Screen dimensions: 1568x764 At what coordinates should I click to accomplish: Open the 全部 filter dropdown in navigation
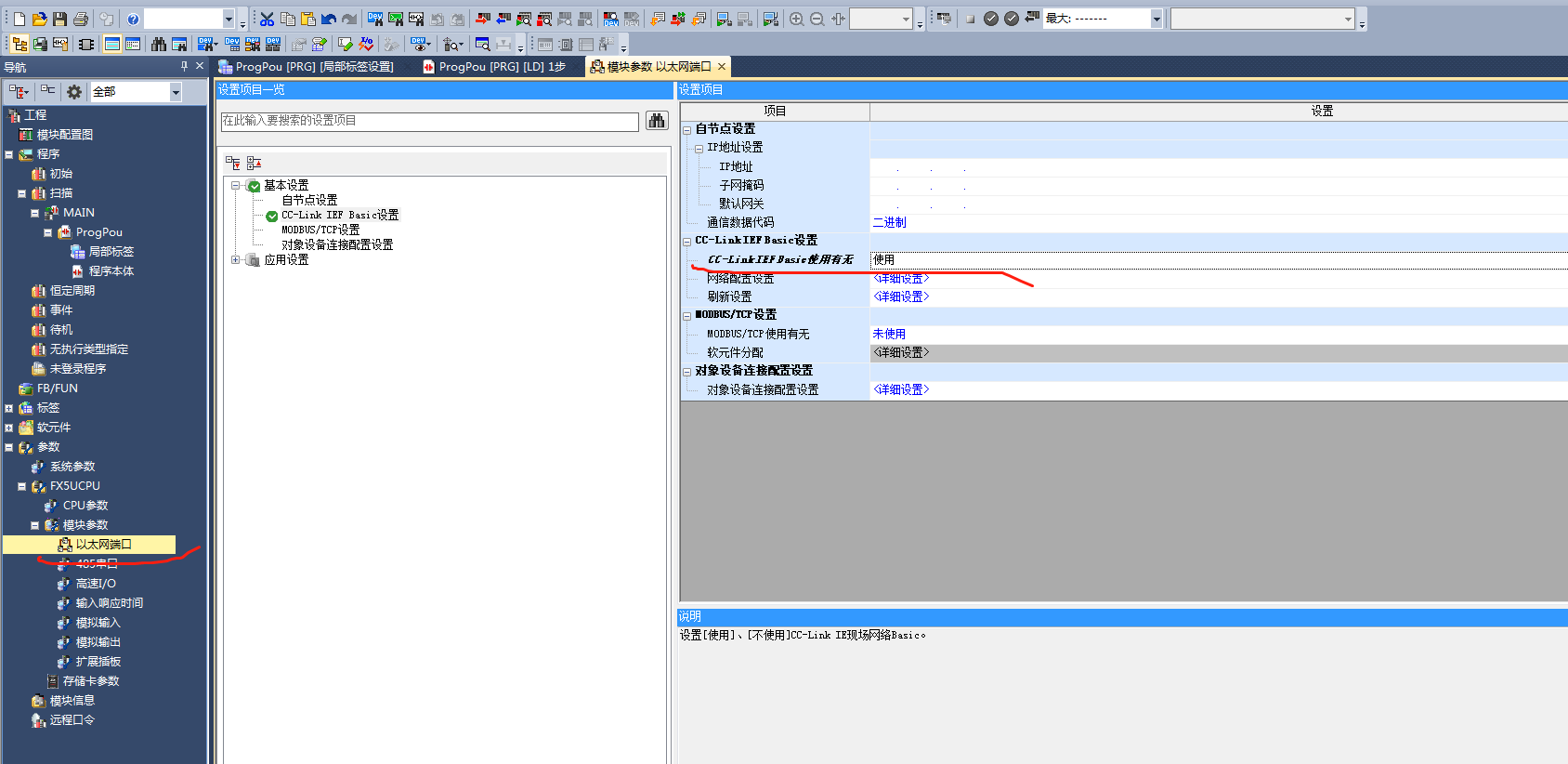pos(175,91)
